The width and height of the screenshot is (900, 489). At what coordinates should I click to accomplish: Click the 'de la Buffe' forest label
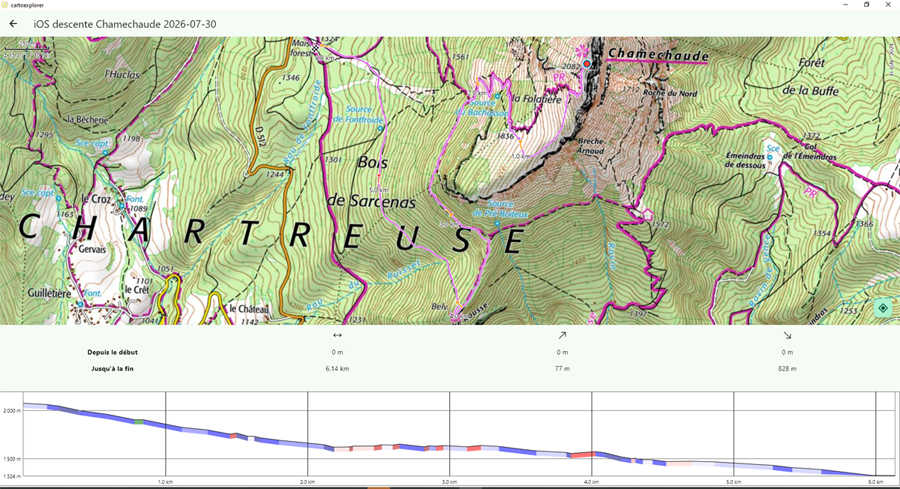coord(810,91)
